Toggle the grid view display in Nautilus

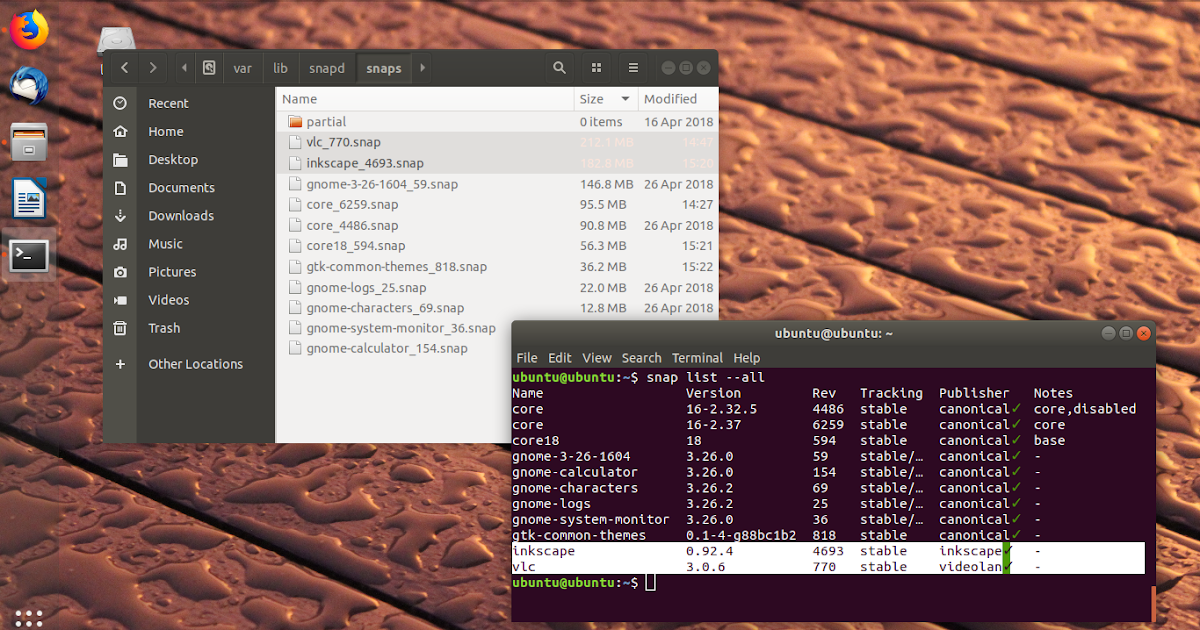click(x=595, y=67)
